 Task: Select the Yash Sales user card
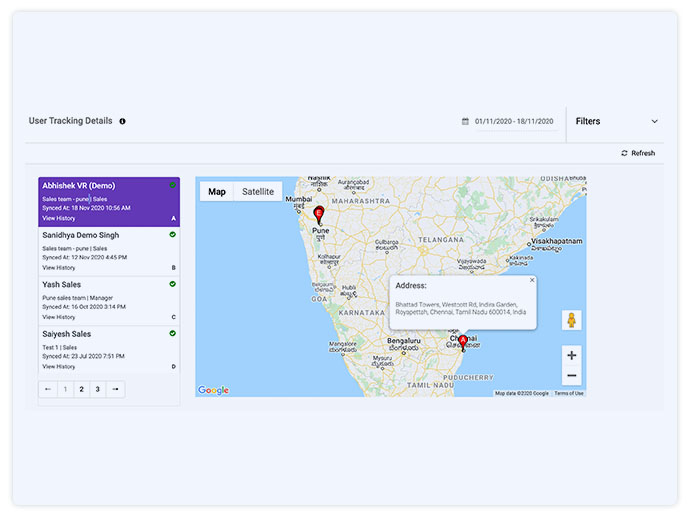[109, 300]
